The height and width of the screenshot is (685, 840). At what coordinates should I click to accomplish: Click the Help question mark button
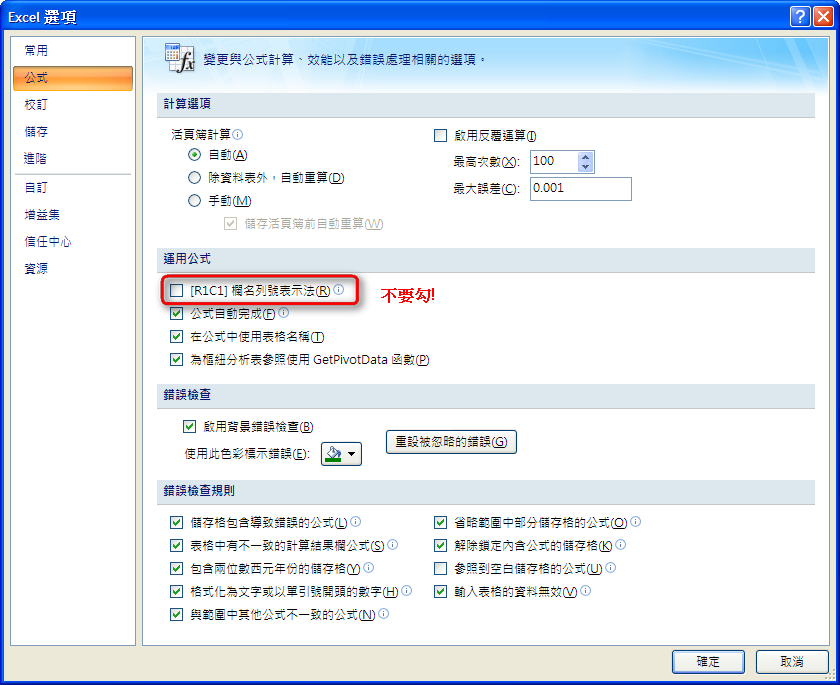tap(800, 17)
